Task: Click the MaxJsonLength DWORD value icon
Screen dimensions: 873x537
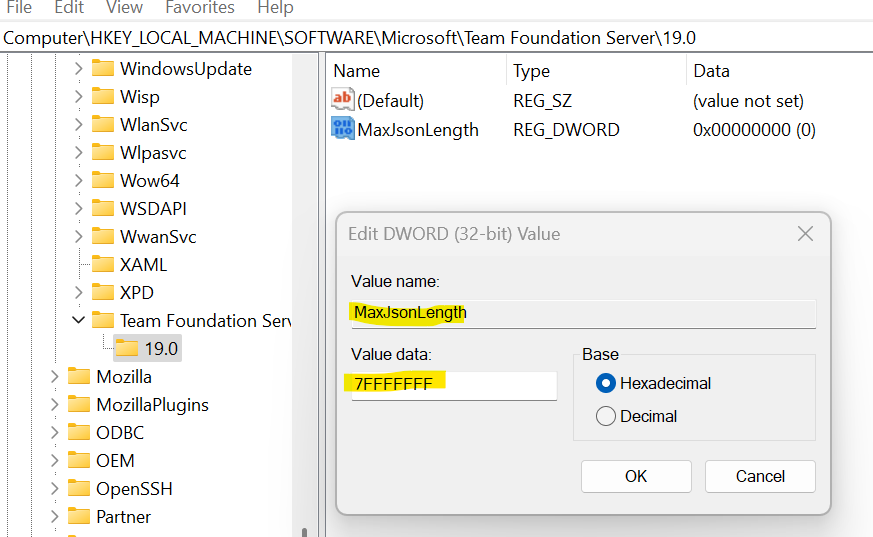Action: pos(342,129)
